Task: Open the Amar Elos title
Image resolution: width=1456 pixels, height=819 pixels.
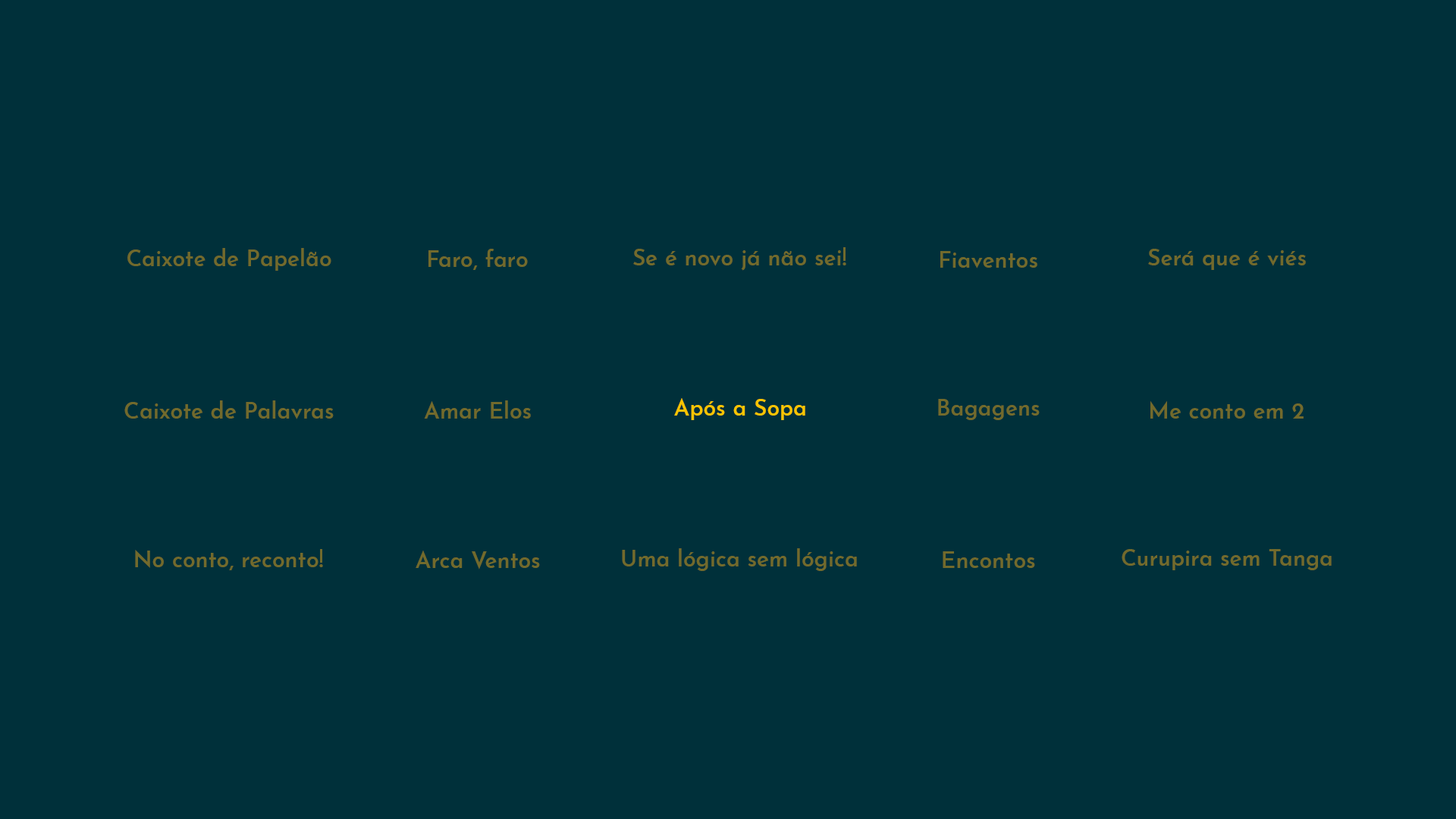Action: click(x=478, y=412)
